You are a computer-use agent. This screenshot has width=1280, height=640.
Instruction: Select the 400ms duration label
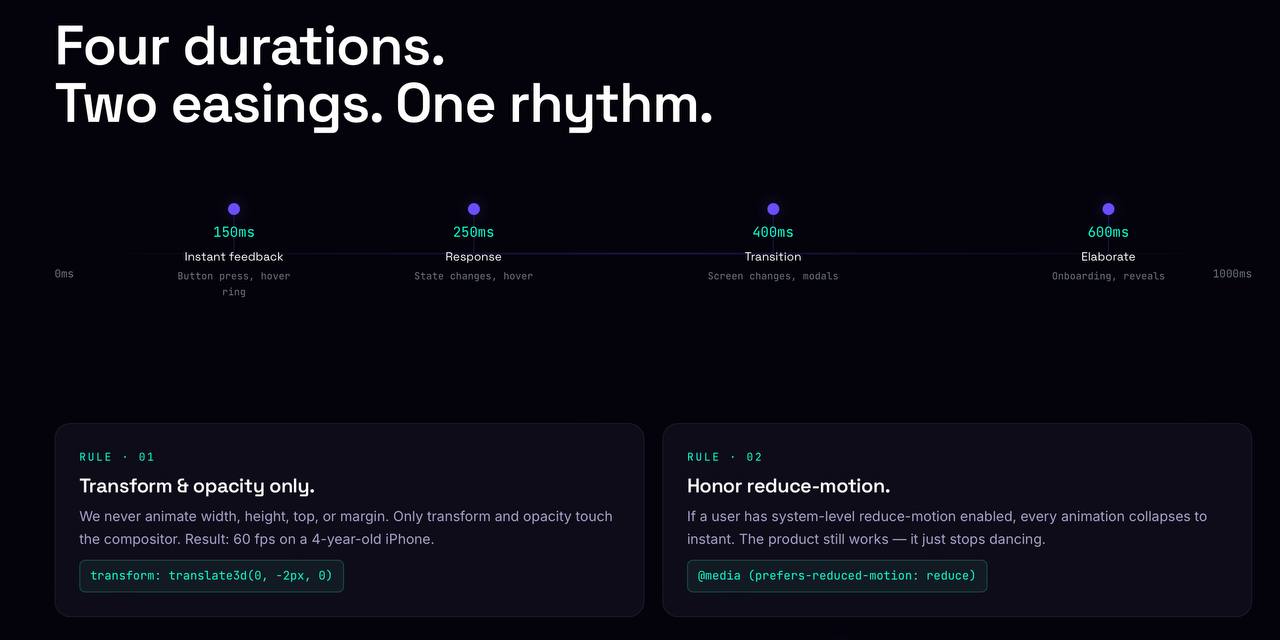773,232
